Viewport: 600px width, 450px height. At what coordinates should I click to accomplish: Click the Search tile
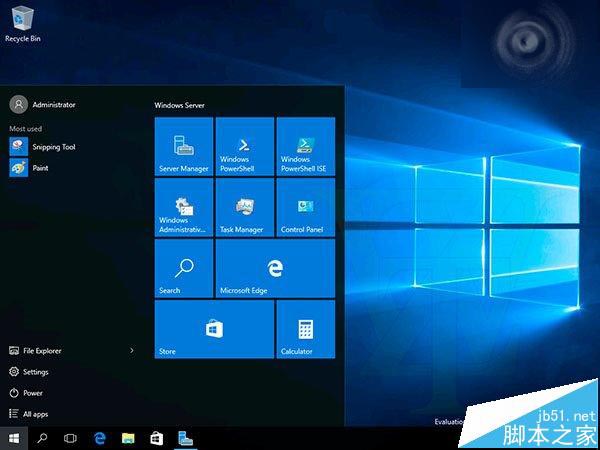click(x=184, y=268)
